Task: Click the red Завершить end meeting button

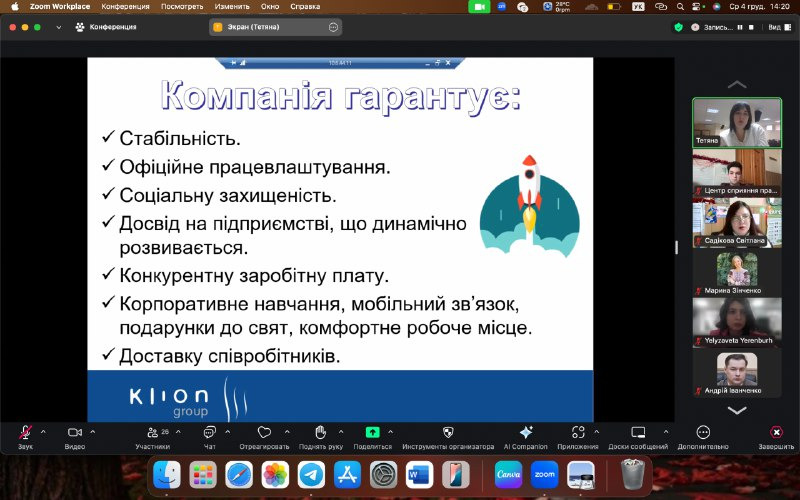Action: [x=776, y=434]
